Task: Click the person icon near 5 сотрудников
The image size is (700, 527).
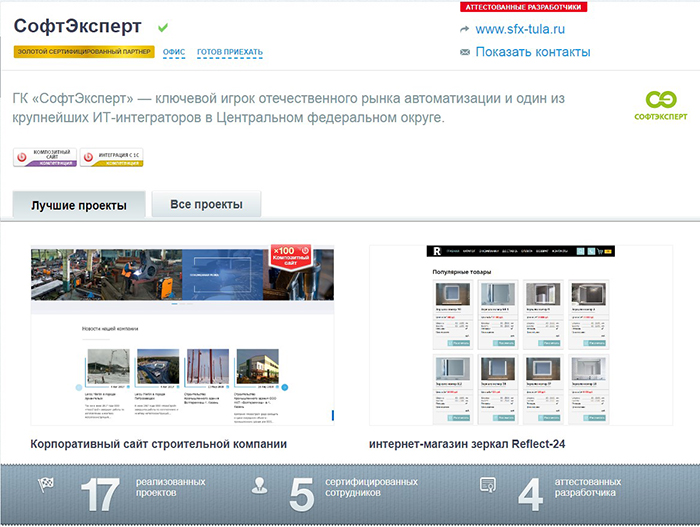Action: pyautogui.click(x=259, y=485)
